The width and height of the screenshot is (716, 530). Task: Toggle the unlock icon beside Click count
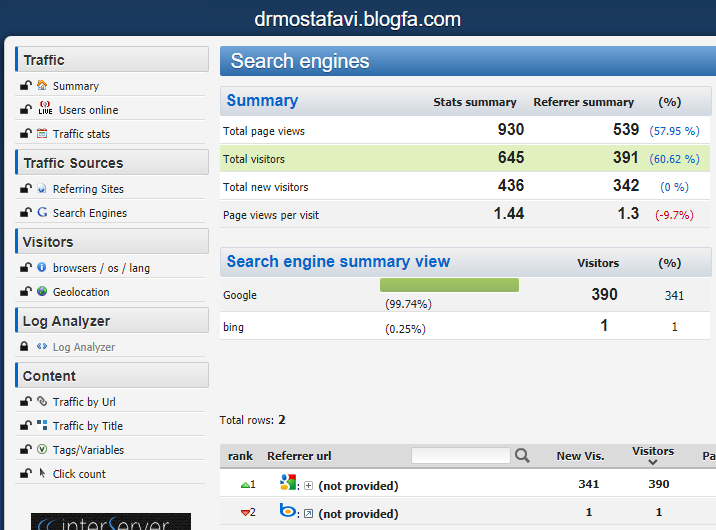point(25,473)
